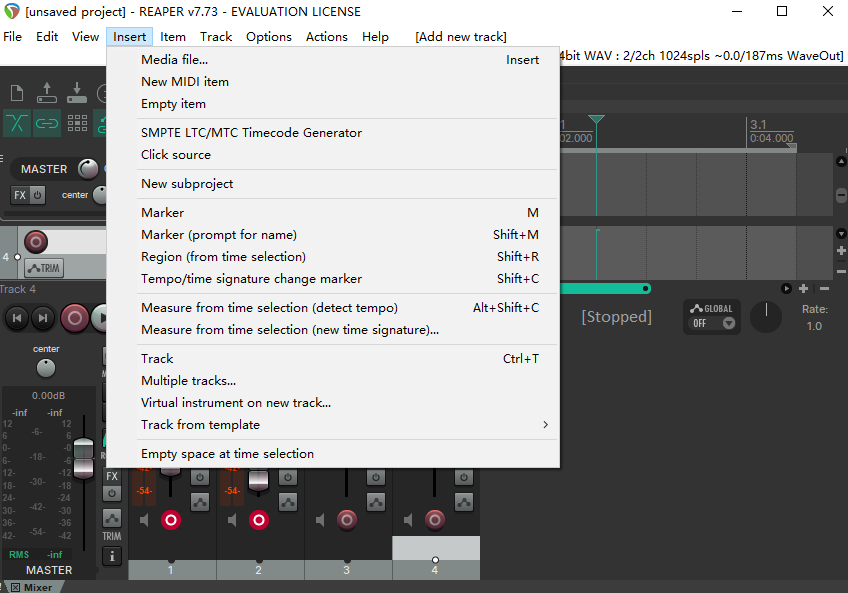
Task: Select the mixer track label 3
Action: click(347, 570)
